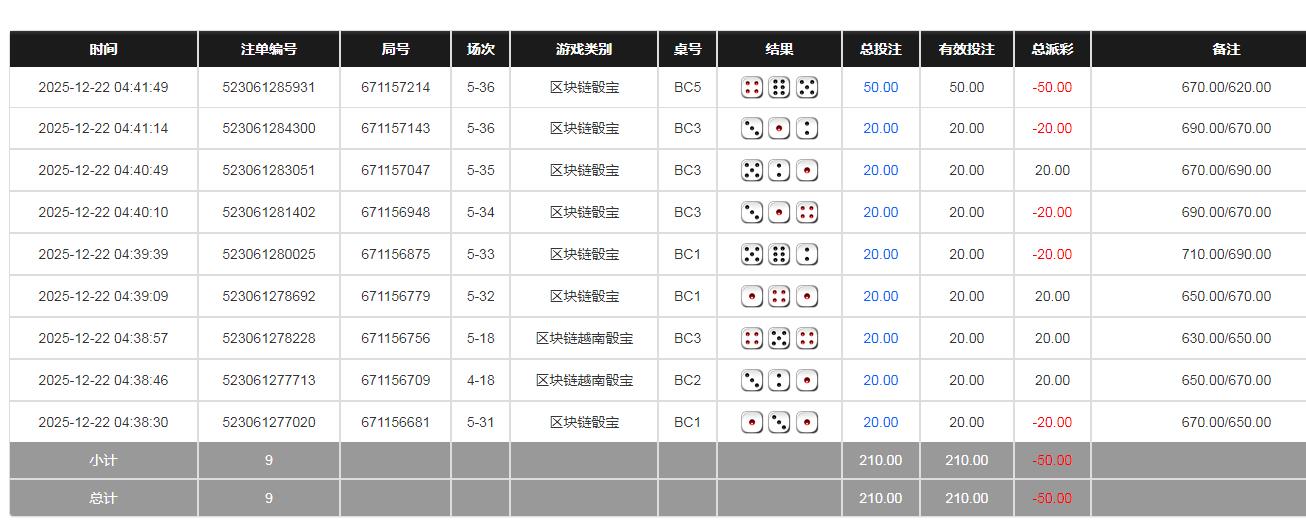Click the last die in order 523061283051's result
Image resolution: width=1306 pixels, height=522 pixels.
pyautogui.click(x=807, y=171)
